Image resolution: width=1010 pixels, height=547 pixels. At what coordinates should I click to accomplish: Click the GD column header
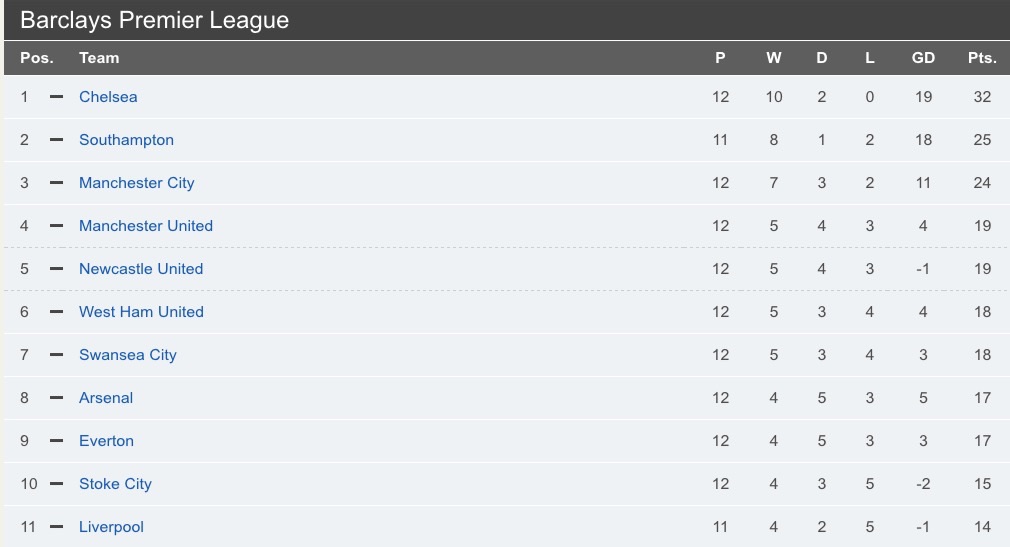pos(923,58)
